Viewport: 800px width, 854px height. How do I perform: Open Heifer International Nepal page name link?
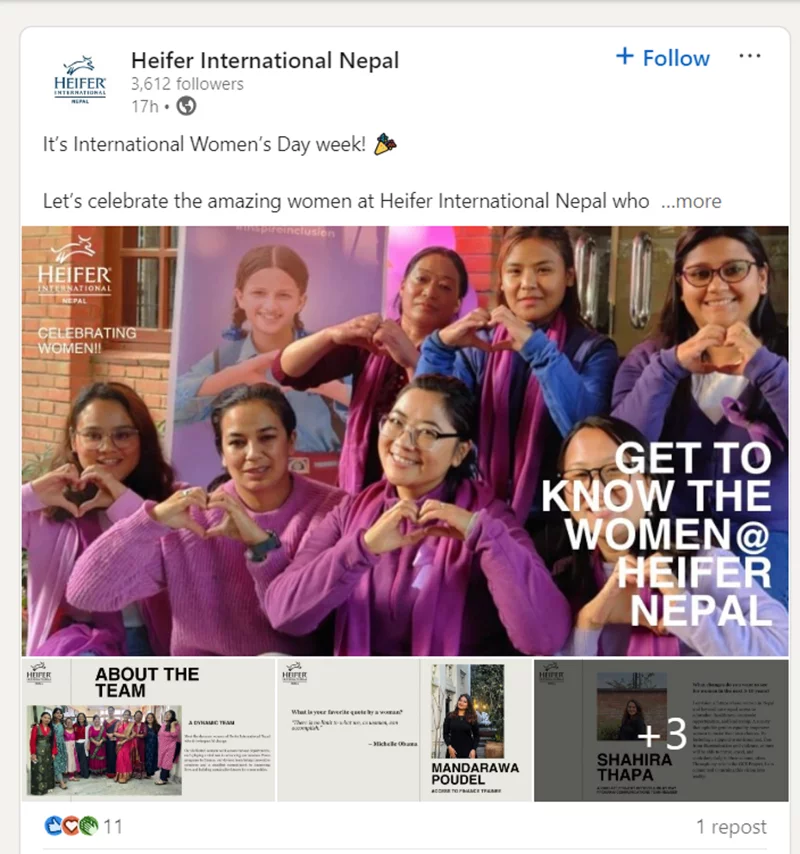tap(265, 60)
